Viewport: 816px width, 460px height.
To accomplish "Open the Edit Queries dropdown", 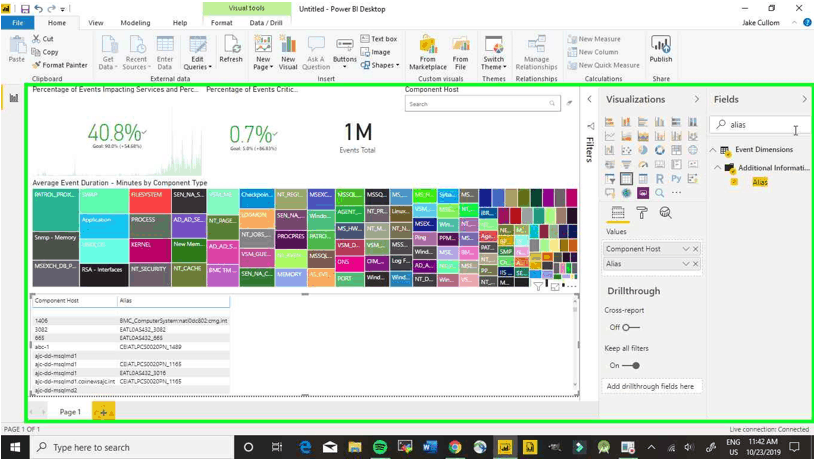I will 197,53.
